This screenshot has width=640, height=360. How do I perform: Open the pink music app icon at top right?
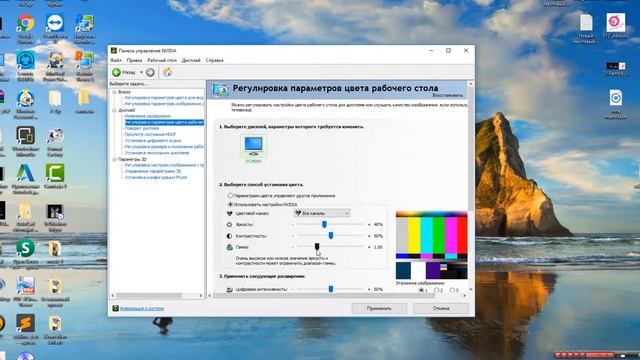coord(616,22)
